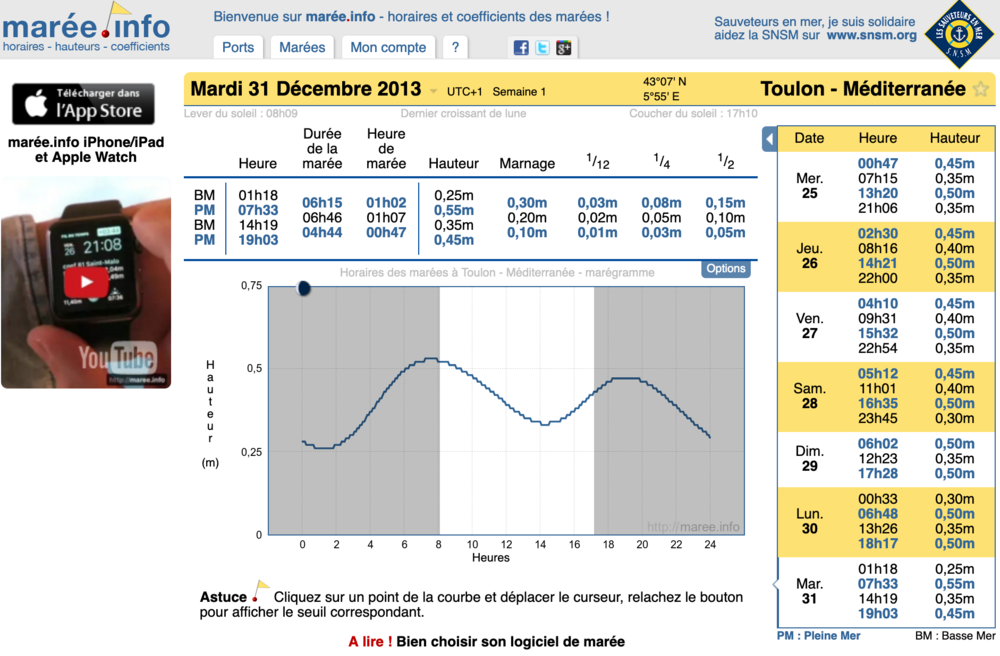Viewport: 1000px width, 656px height.
Task: Click the SNSM diamond logo
Action: click(x=958, y=33)
